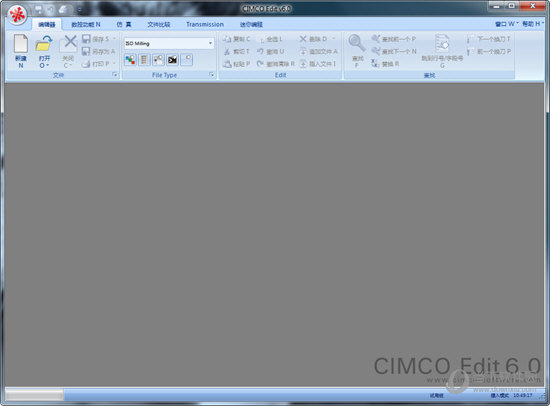Expand the Save (保存 S) dropdown arrow
Viewport: 550px width, 406px height.
click(114, 39)
